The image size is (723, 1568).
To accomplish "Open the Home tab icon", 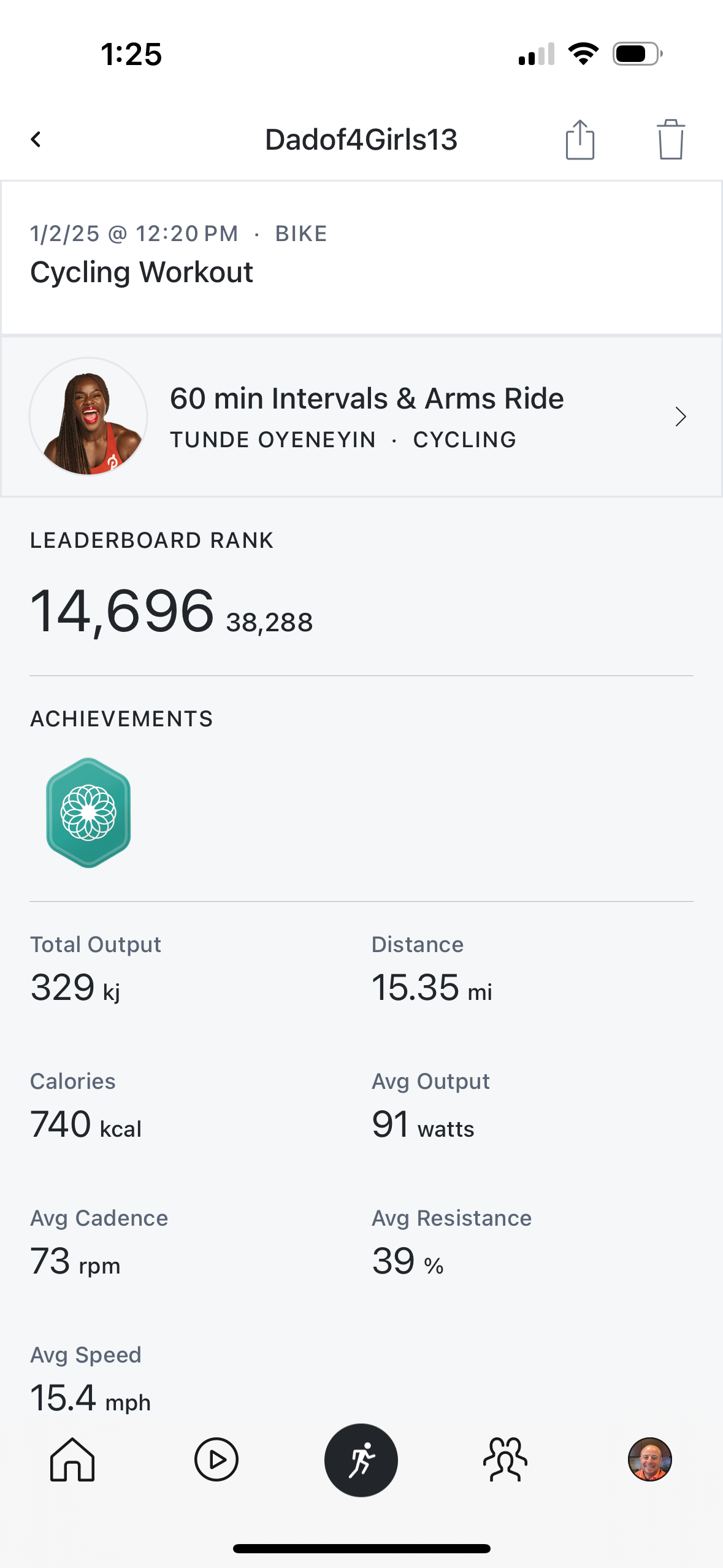I will pos(72,1459).
